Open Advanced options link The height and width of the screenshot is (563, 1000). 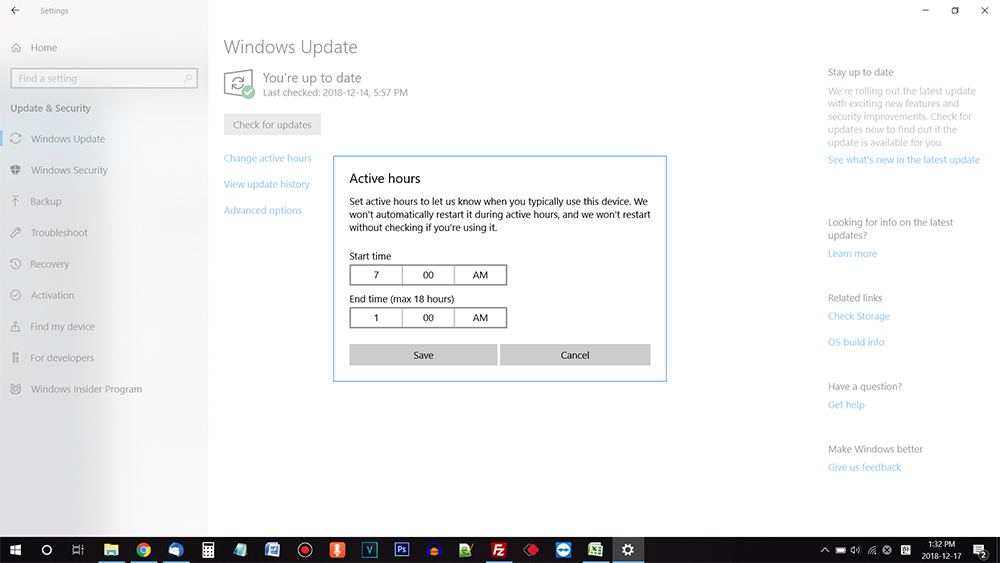263,210
